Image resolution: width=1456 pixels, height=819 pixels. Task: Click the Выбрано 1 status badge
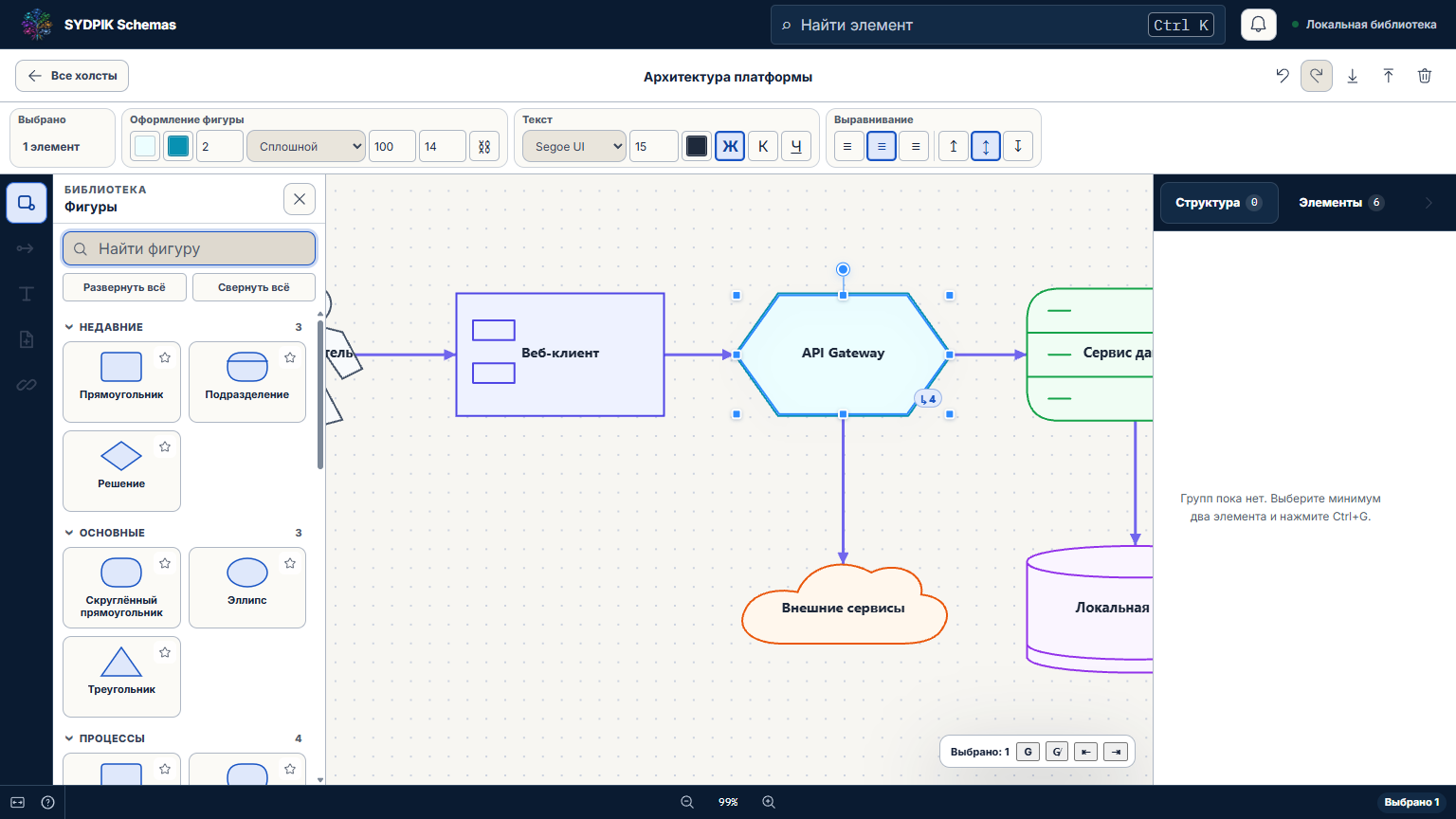(x=1411, y=802)
